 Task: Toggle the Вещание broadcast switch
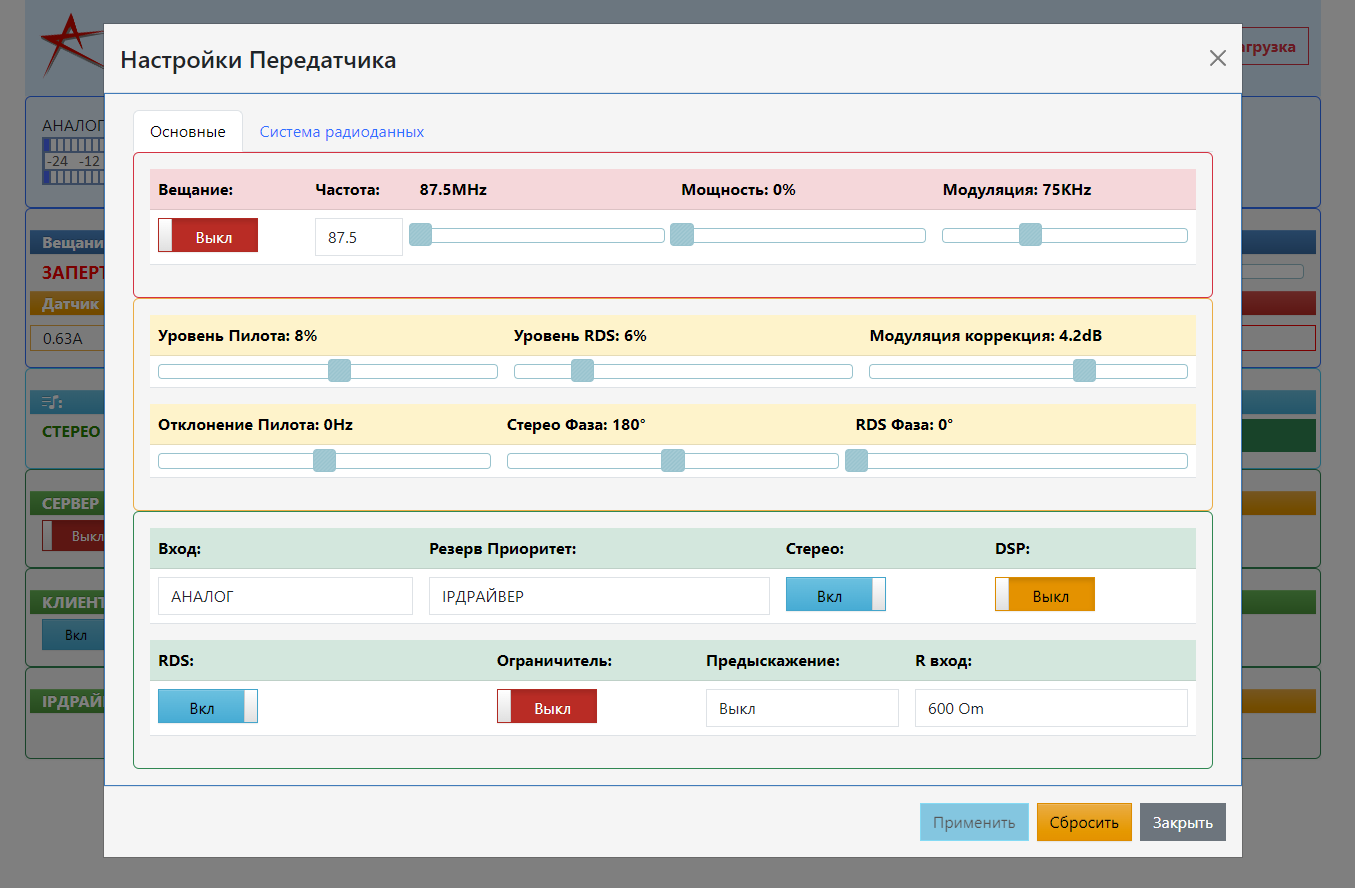208,236
